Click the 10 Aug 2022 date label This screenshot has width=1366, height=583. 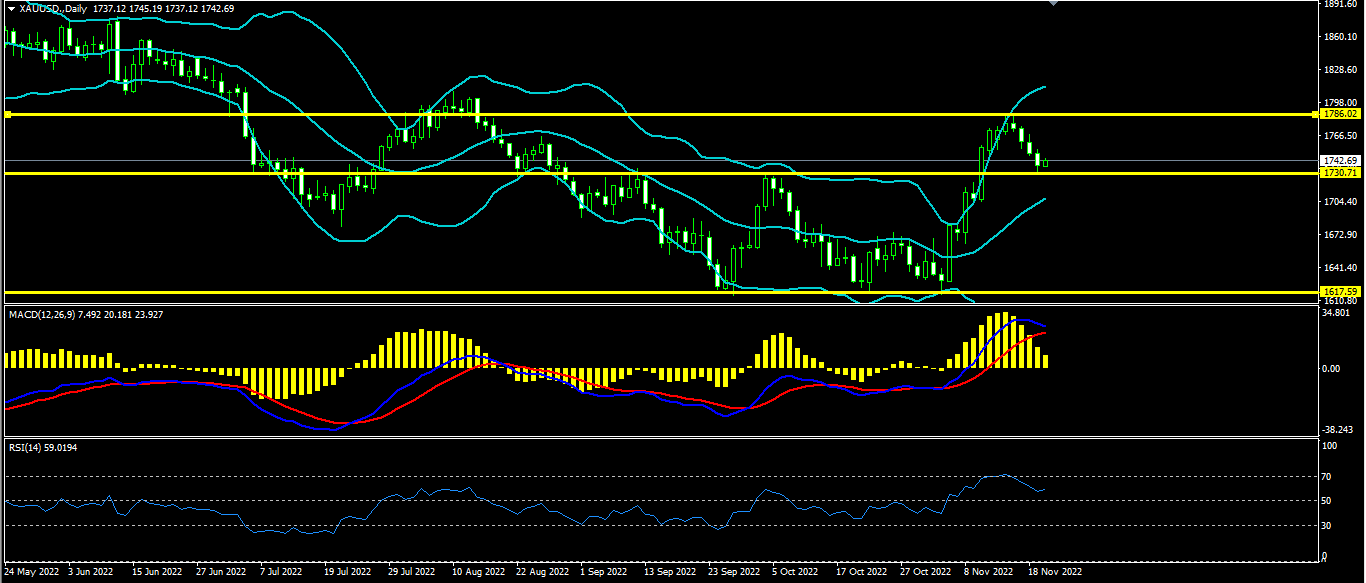click(477, 573)
